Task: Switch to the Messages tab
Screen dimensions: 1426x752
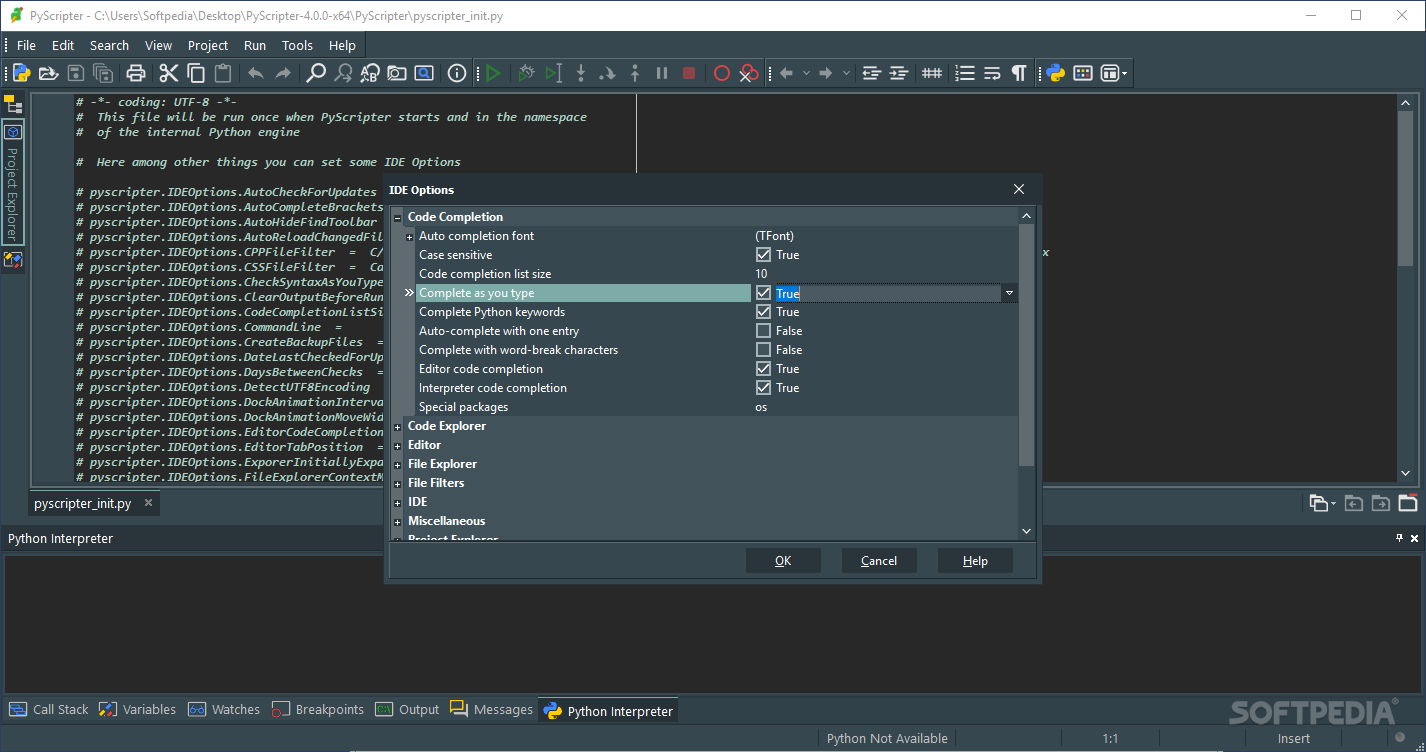Action: [491, 710]
